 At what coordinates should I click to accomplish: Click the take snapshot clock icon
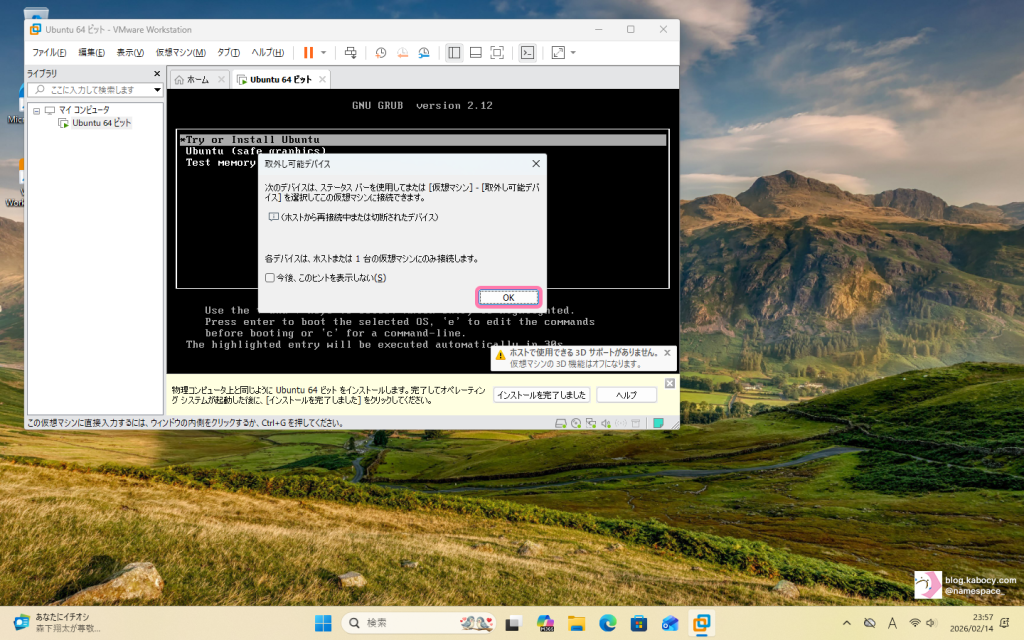coord(381,52)
